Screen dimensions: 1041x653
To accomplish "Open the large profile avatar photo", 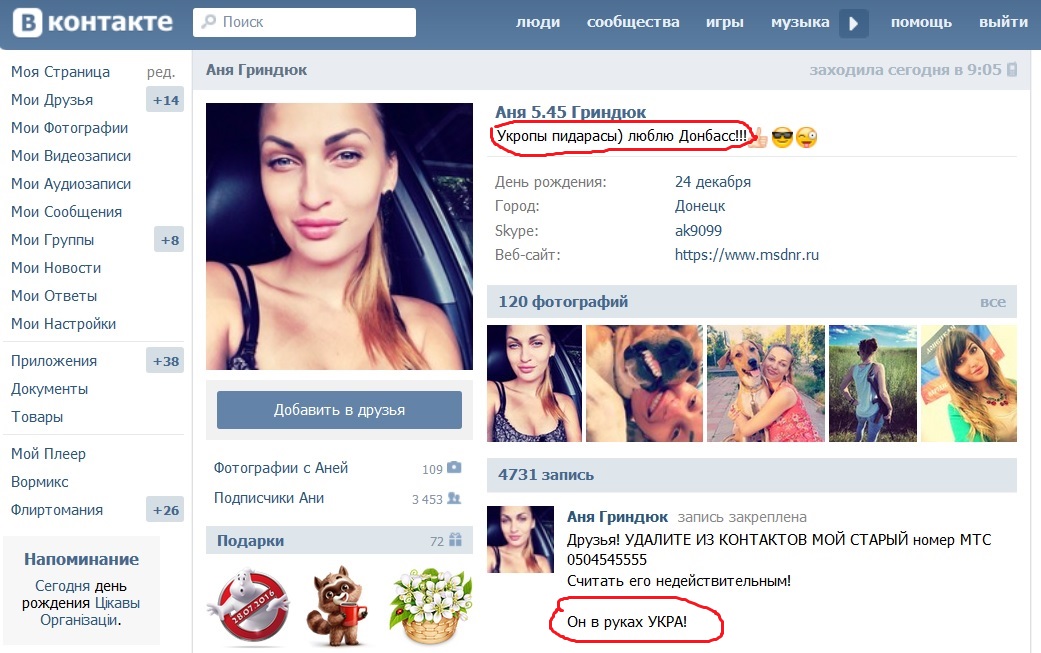I will pyautogui.click(x=339, y=236).
